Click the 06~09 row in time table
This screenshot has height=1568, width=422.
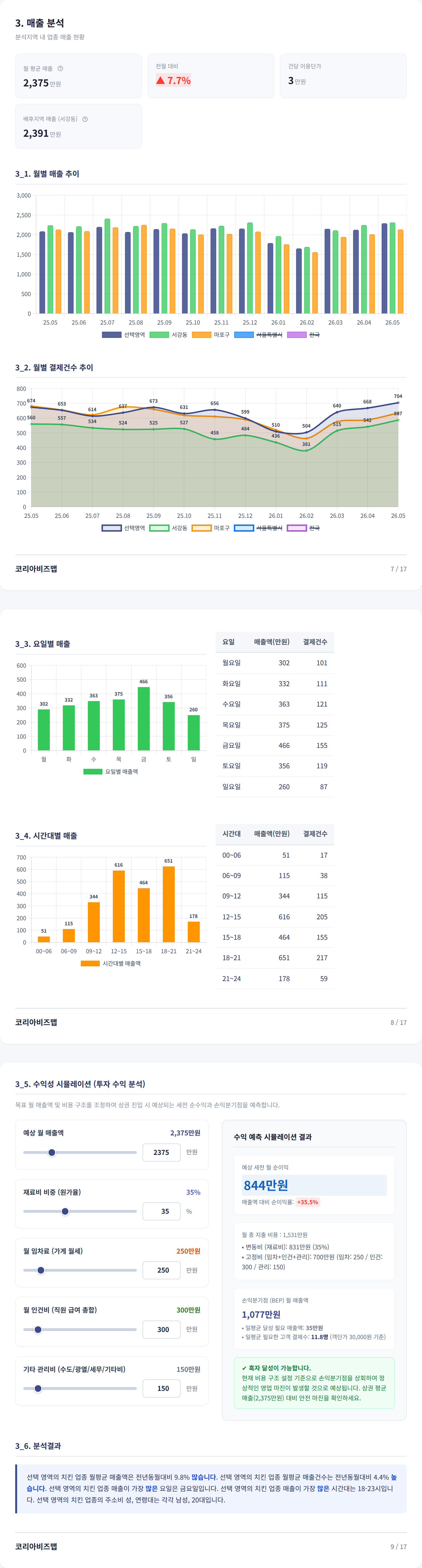pos(275,875)
